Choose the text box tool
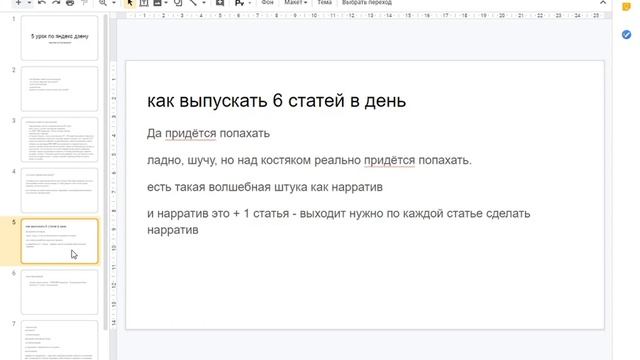Screen dimensions: 640x360 coord(144,2)
